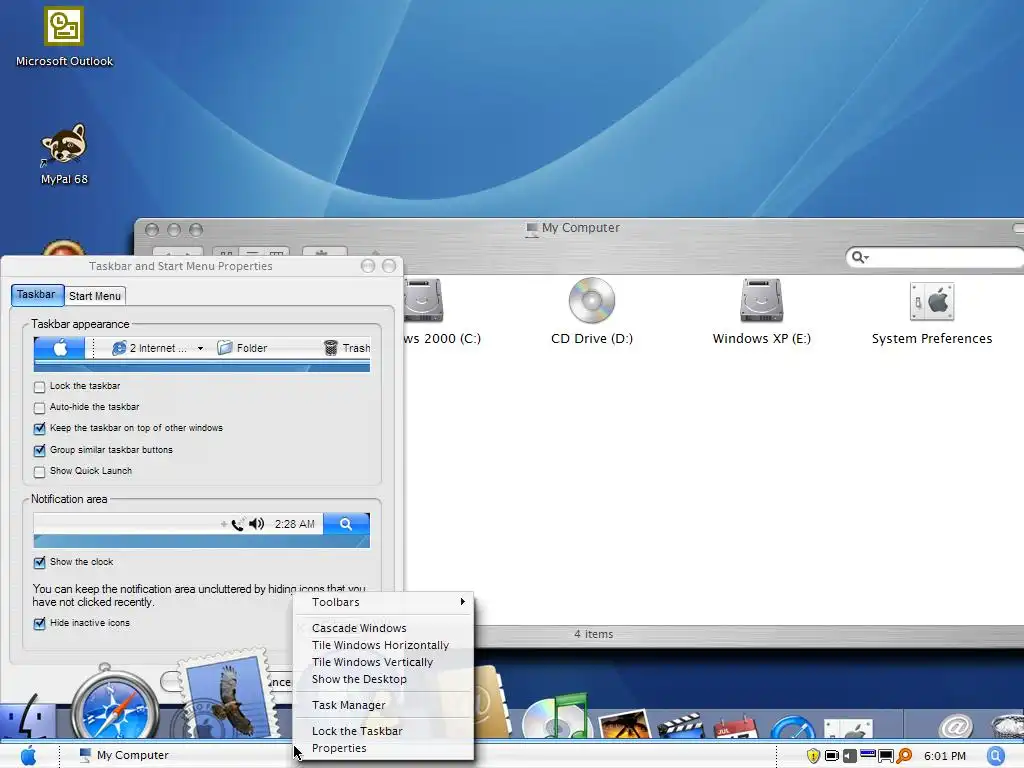The image size is (1024, 768).
Task: Open the QuickTime blue Q dock icon
Action: pos(793,728)
